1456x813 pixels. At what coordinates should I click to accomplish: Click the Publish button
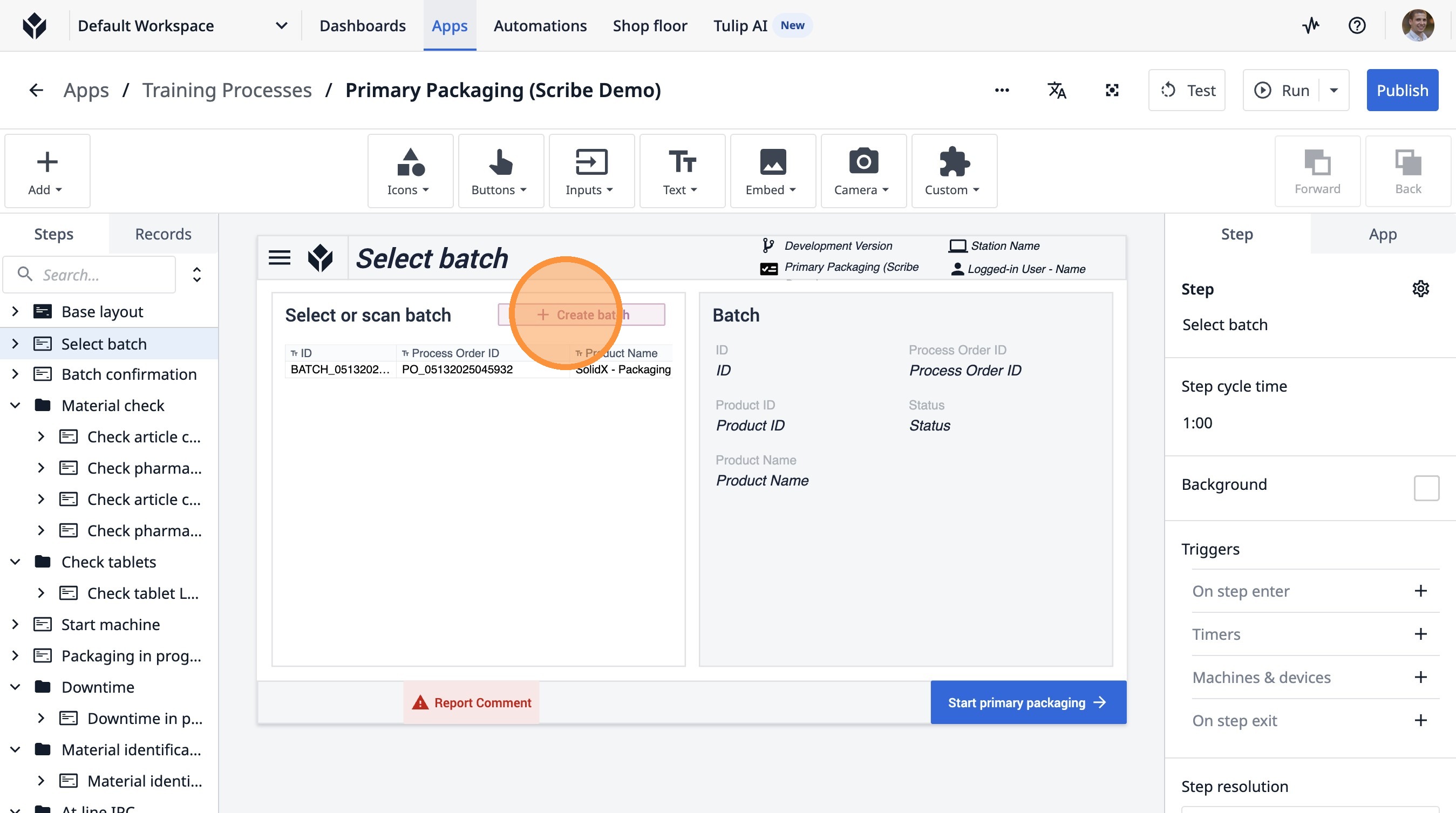point(1401,91)
